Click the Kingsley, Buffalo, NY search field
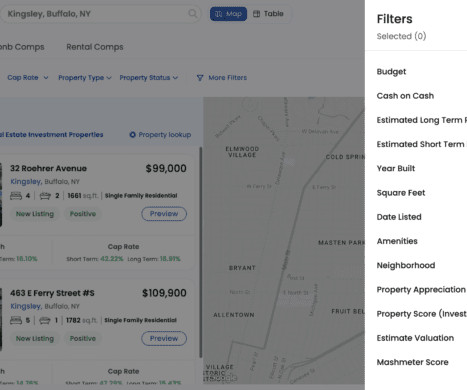The width and height of the screenshot is (467, 390). (100, 14)
